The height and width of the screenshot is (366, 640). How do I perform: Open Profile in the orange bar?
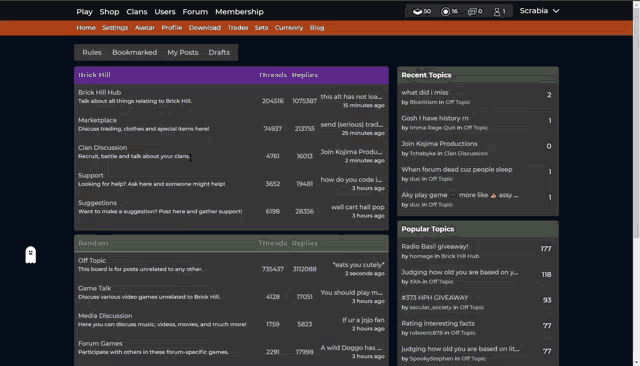[171, 28]
